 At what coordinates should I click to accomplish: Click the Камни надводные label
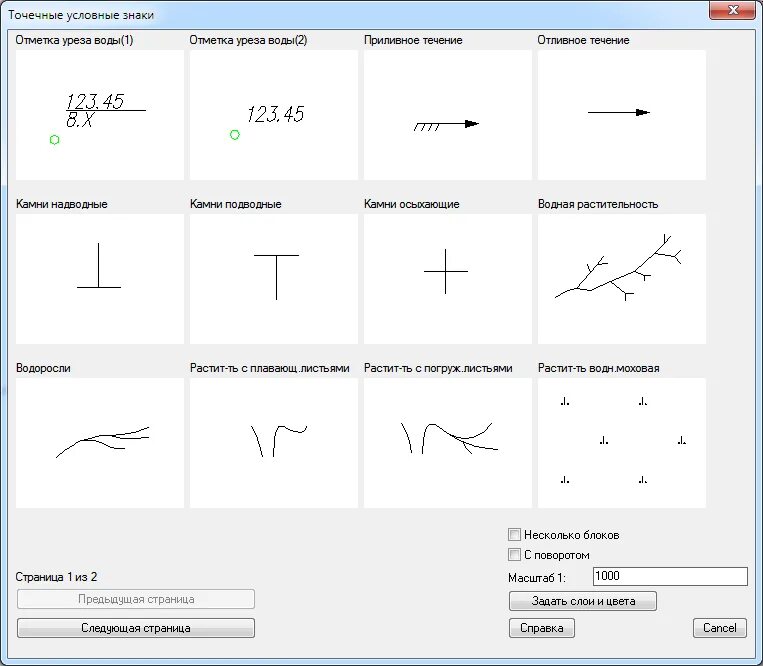tap(62, 204)
